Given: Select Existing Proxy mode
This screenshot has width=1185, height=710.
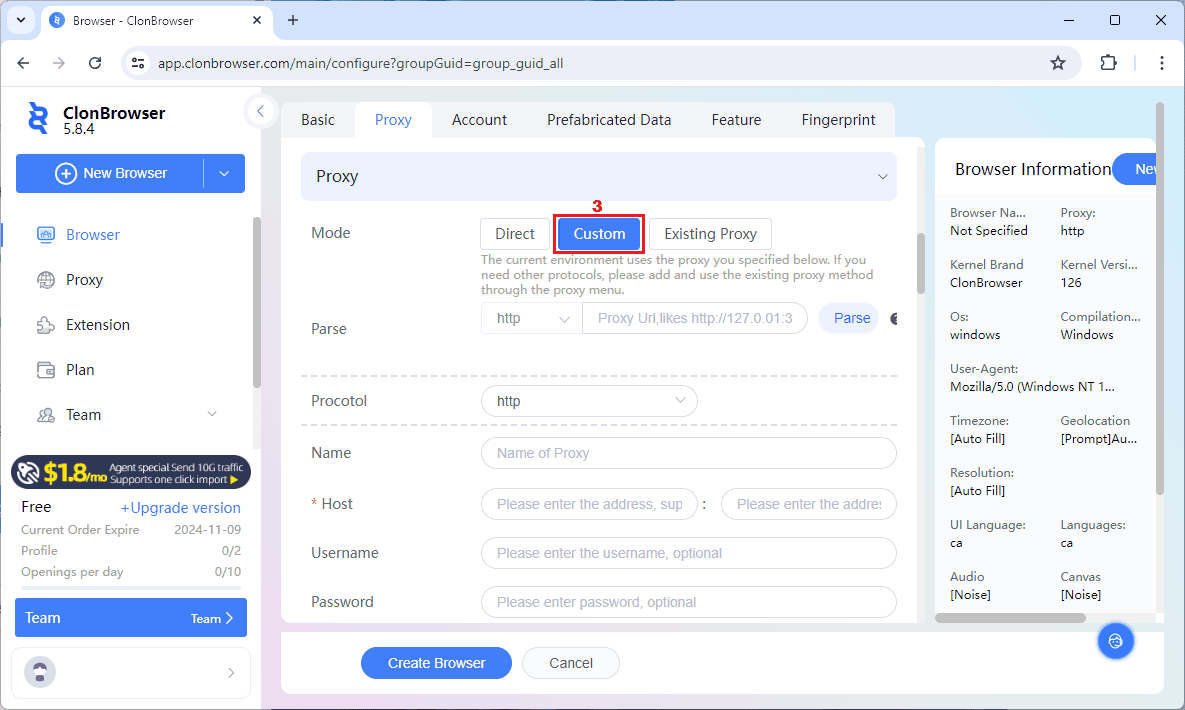Looking at the screenshot, I should 710,234.
